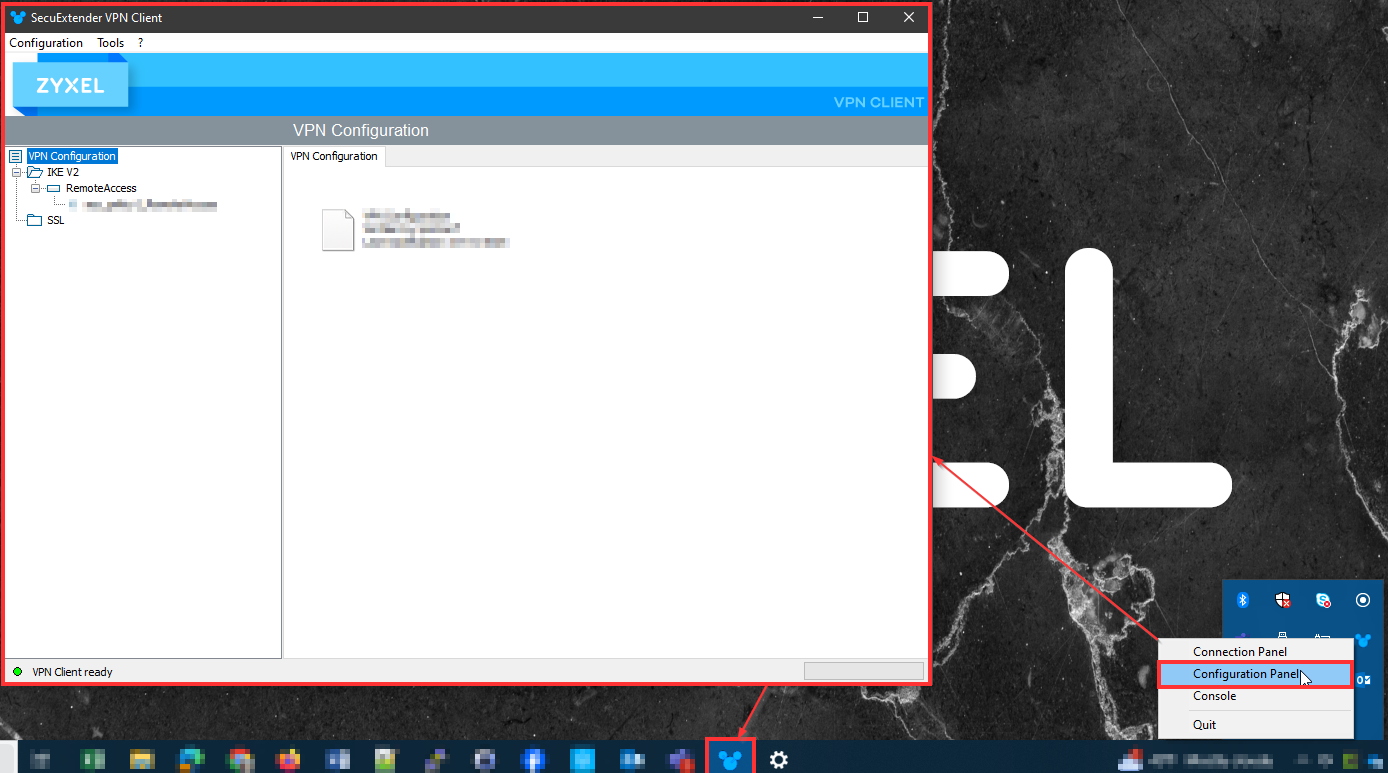Open the ? help menu
The height and width of the screenshot is (773, 1388).
[141, 43]
